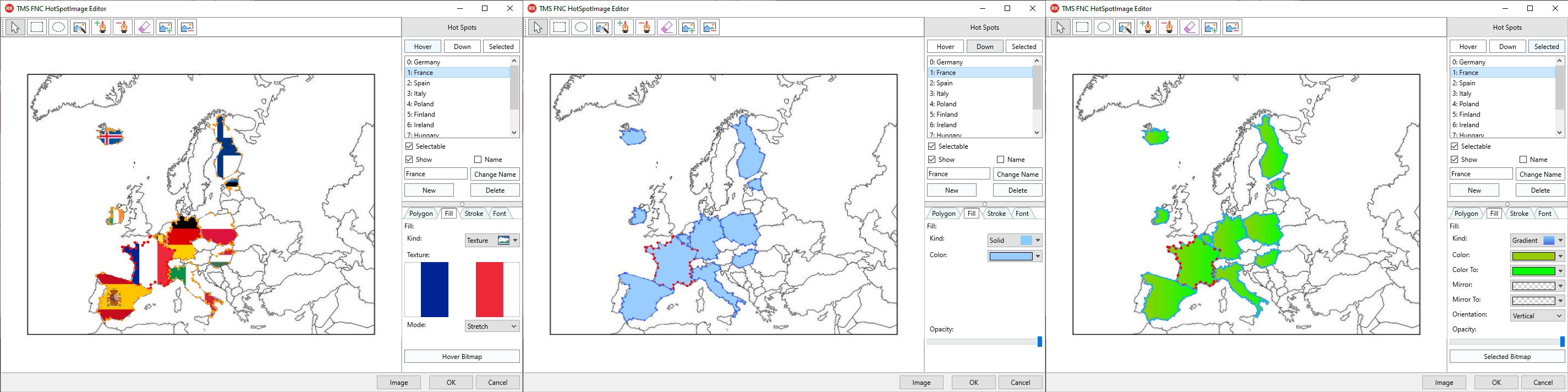Click remove image icon in middle window toolbar
The height and width of the screenshot is (392, 1568).
pos(710,28)
